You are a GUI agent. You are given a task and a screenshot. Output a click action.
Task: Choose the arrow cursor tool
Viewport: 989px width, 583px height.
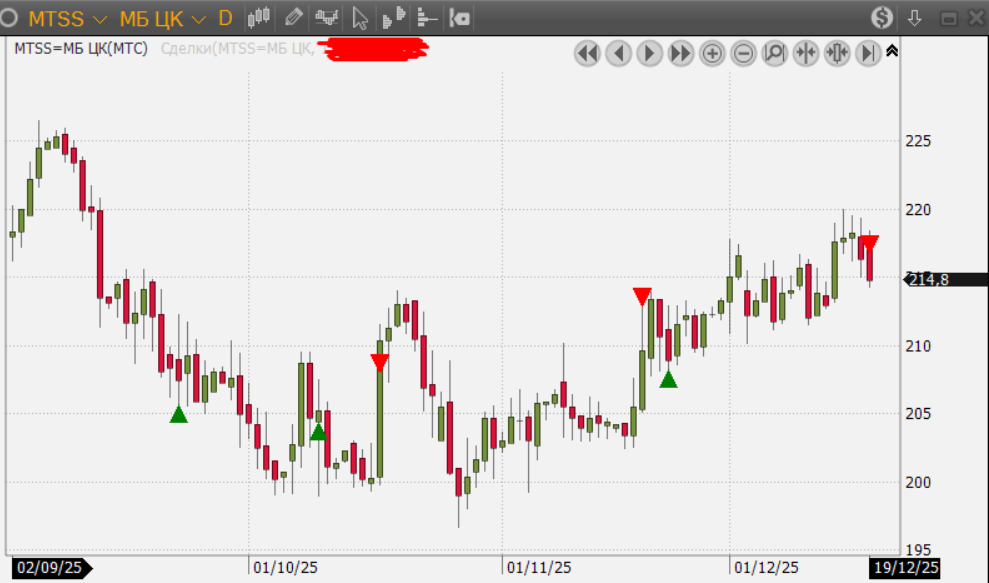coord(360,18)
